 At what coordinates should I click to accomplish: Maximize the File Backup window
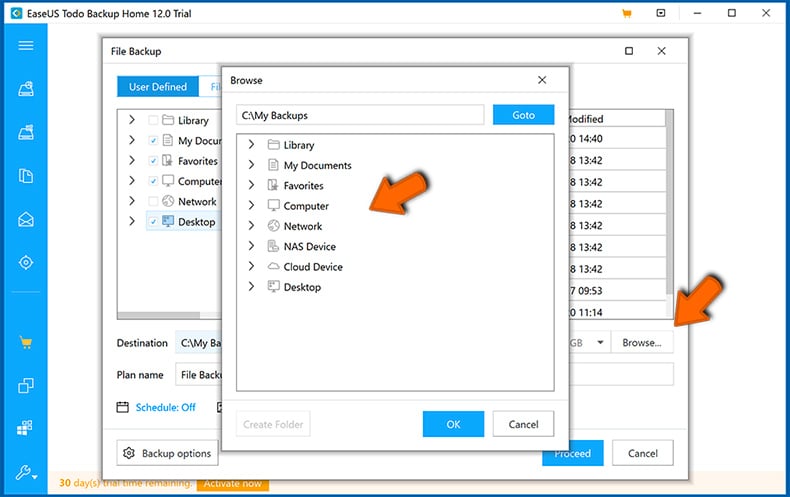629,51
